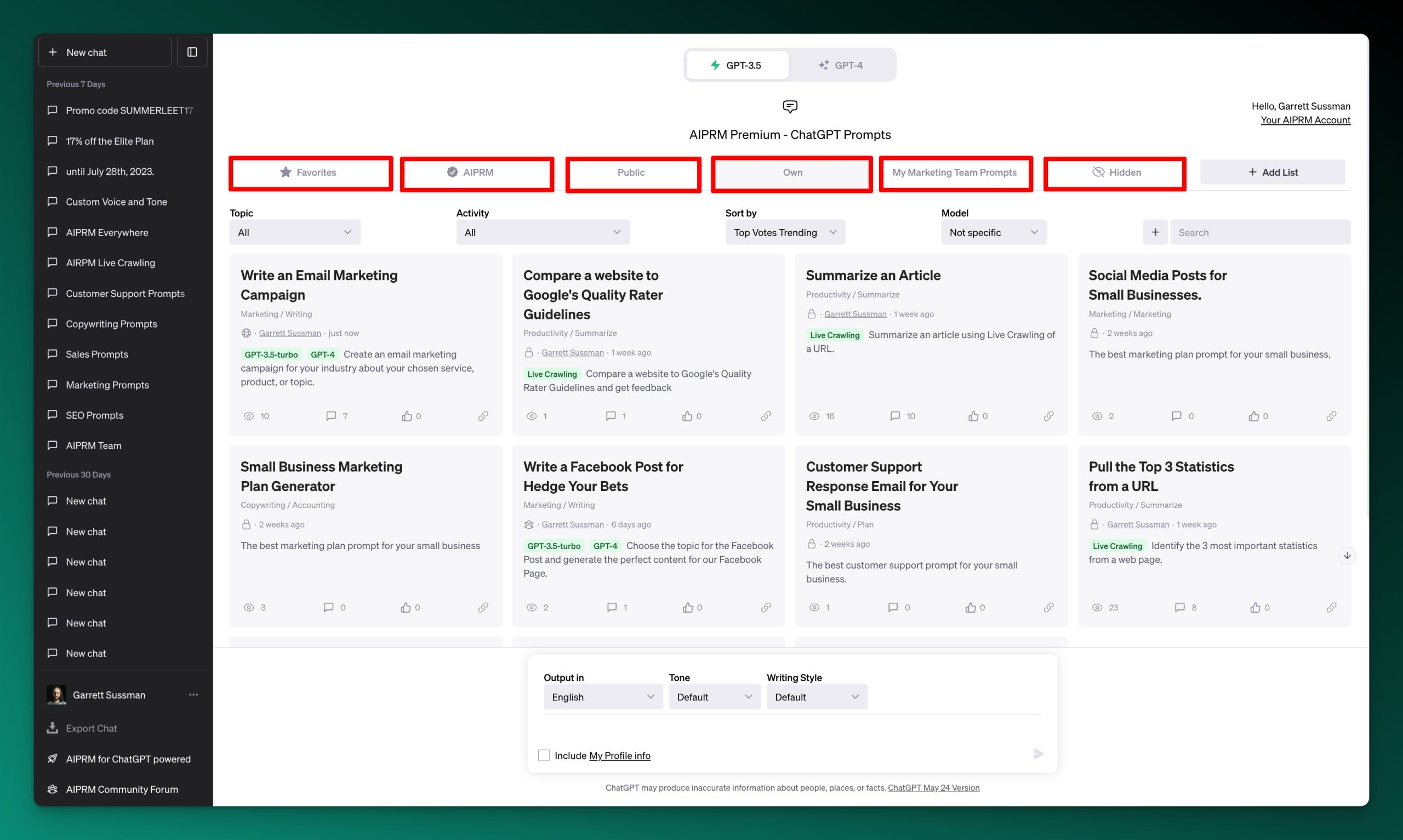1403x840 pixels.
Task: Click the Add List button
Action: (1272, 172)
